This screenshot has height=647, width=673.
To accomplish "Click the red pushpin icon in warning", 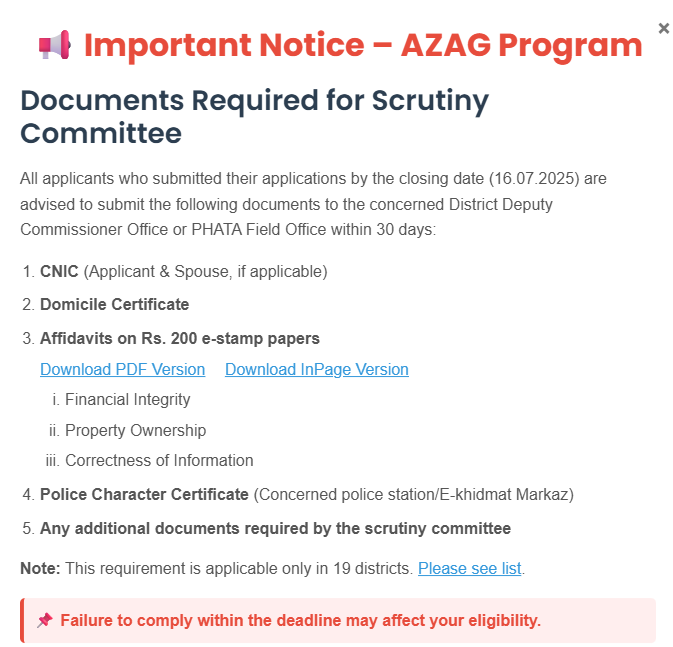I will tap(44, 621).
